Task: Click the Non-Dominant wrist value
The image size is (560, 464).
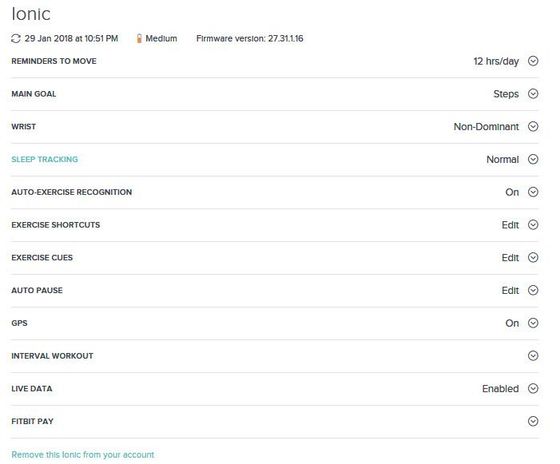Action: 486,127
